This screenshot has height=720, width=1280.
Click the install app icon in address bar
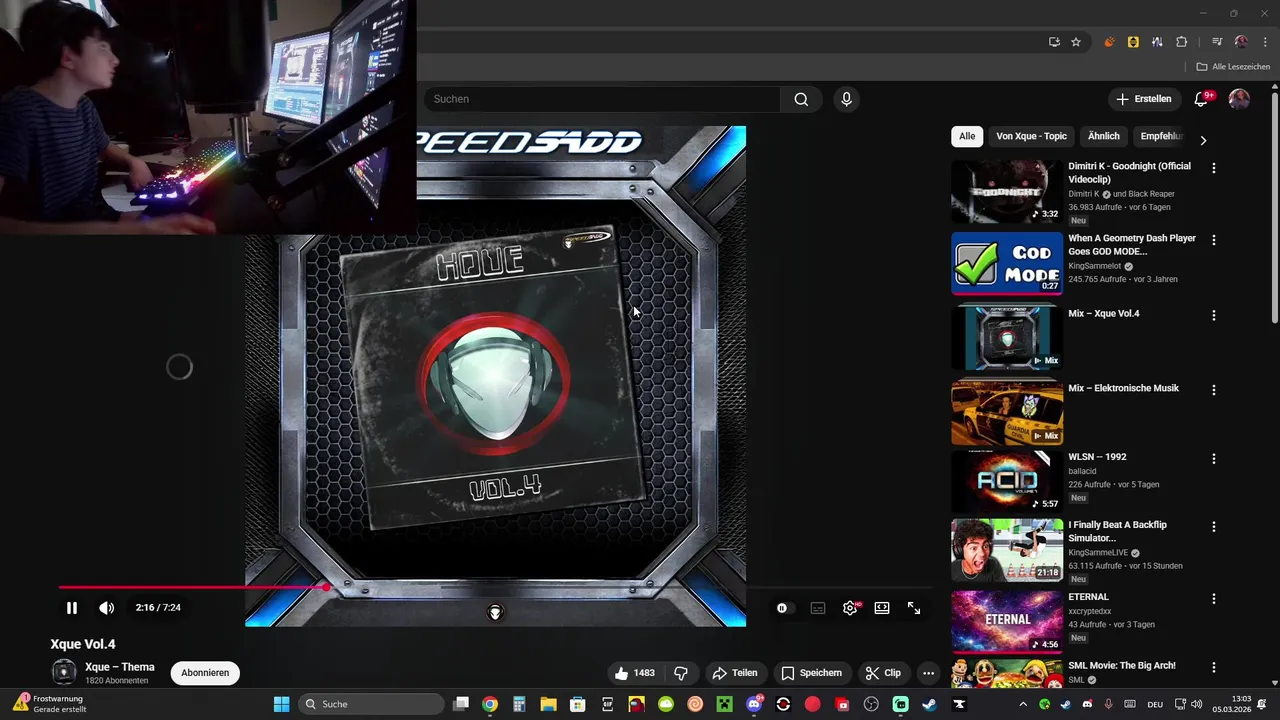1054,42
